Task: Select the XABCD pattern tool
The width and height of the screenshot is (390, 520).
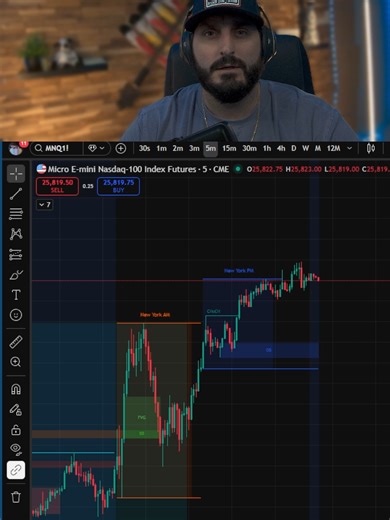Action: 16,234
